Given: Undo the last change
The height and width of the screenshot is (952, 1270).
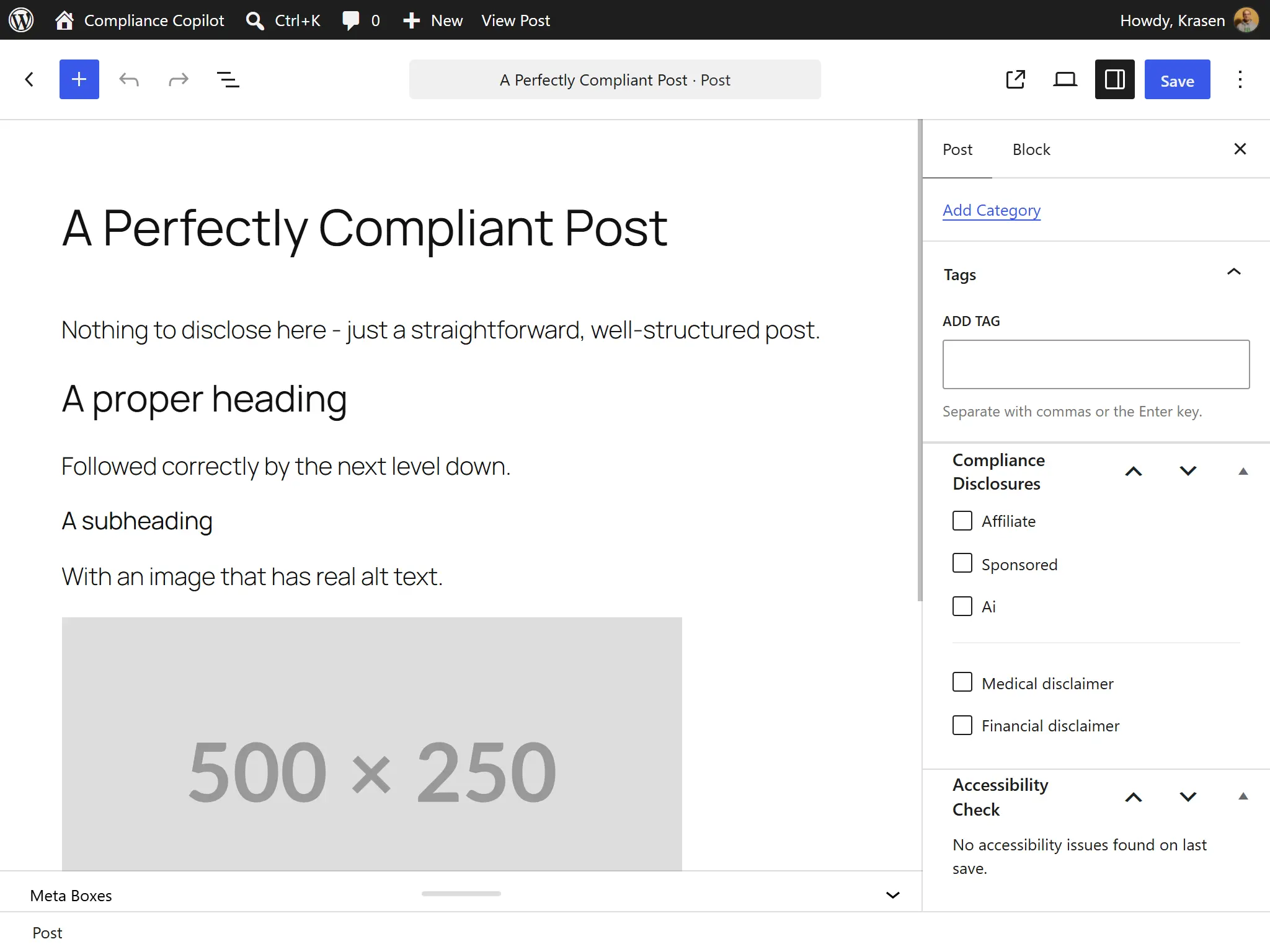Looking at the screenshot, I should (128, 79).
